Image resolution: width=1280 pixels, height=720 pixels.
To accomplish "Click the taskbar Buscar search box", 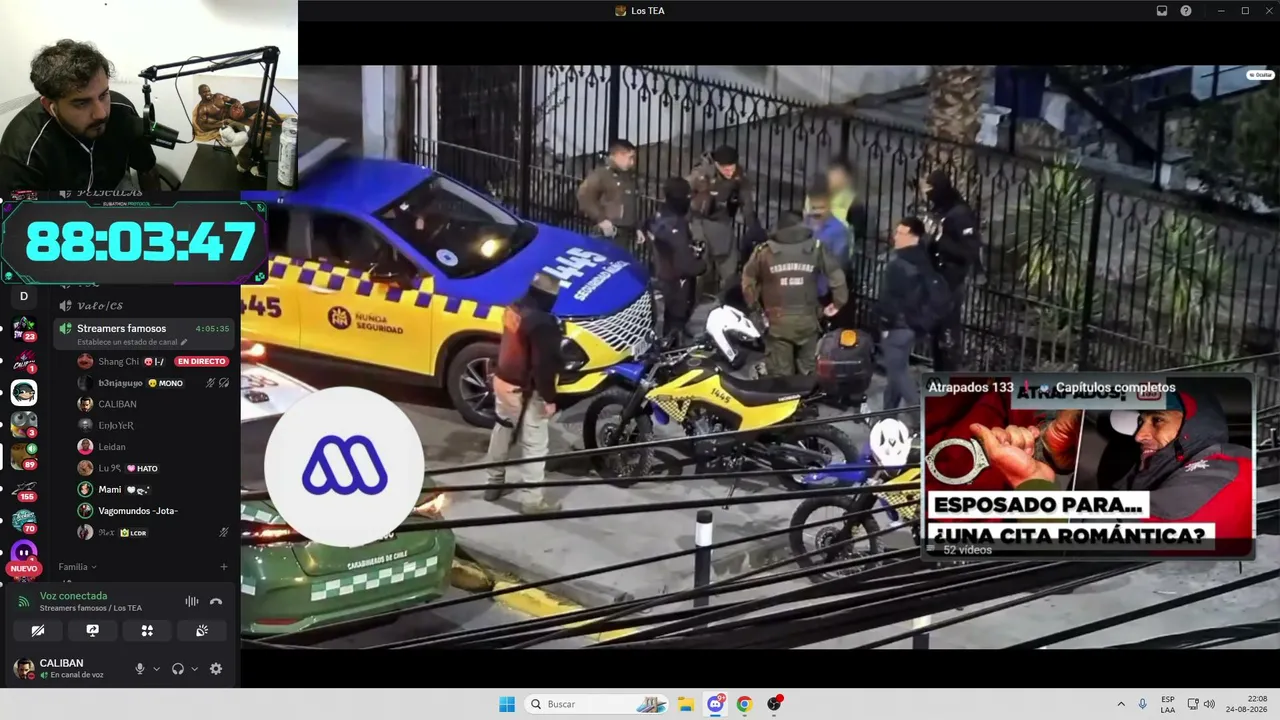I will pos(598,704).
